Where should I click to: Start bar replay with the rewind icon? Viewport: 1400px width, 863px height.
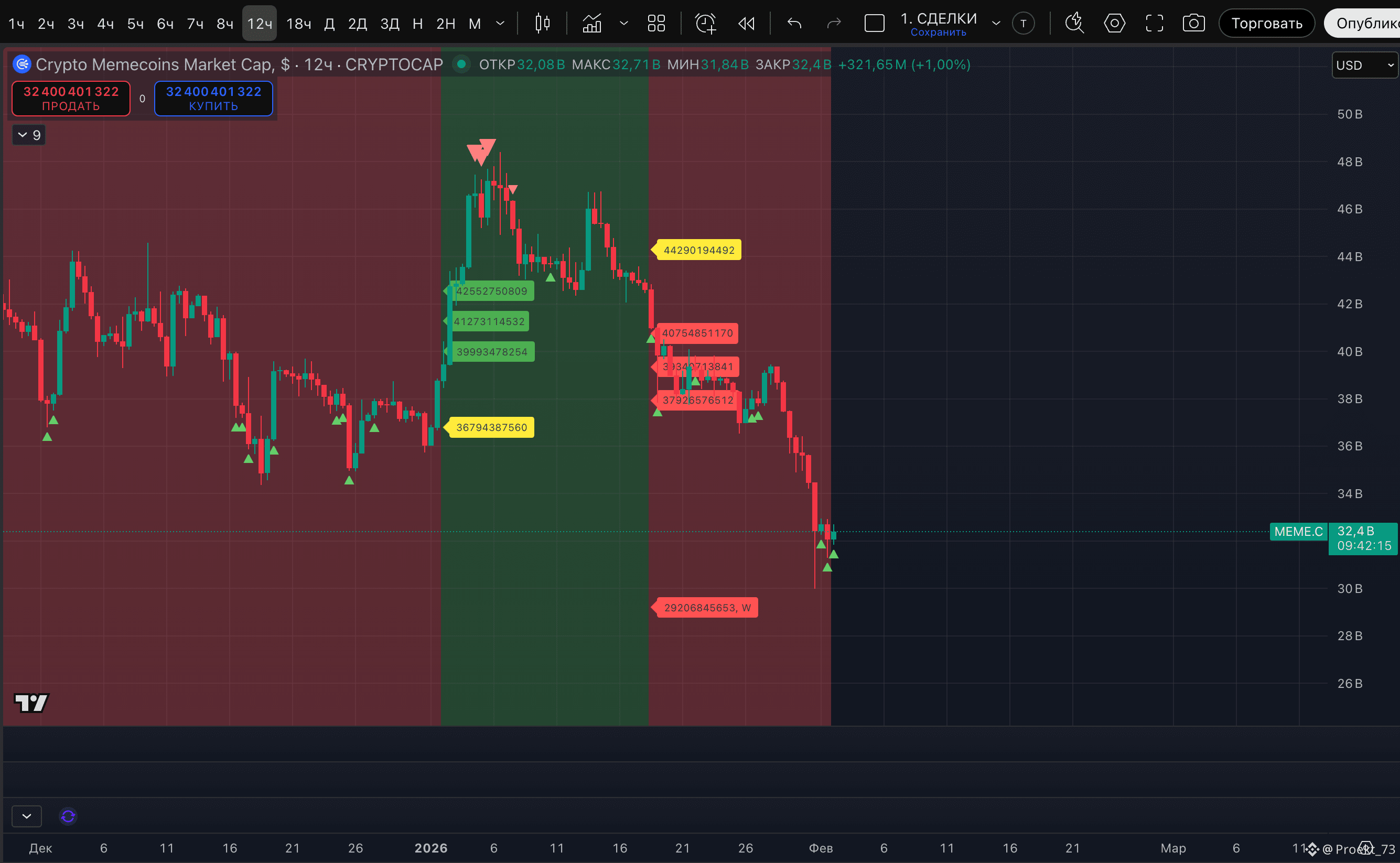point(746,24)
